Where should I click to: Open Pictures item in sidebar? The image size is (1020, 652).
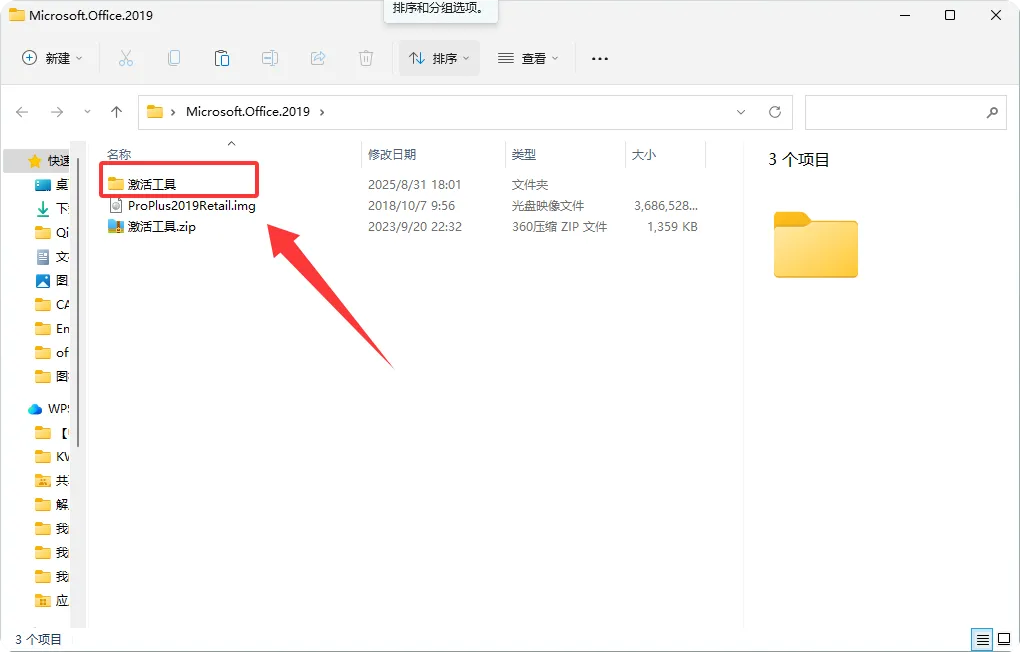[51, 280]
